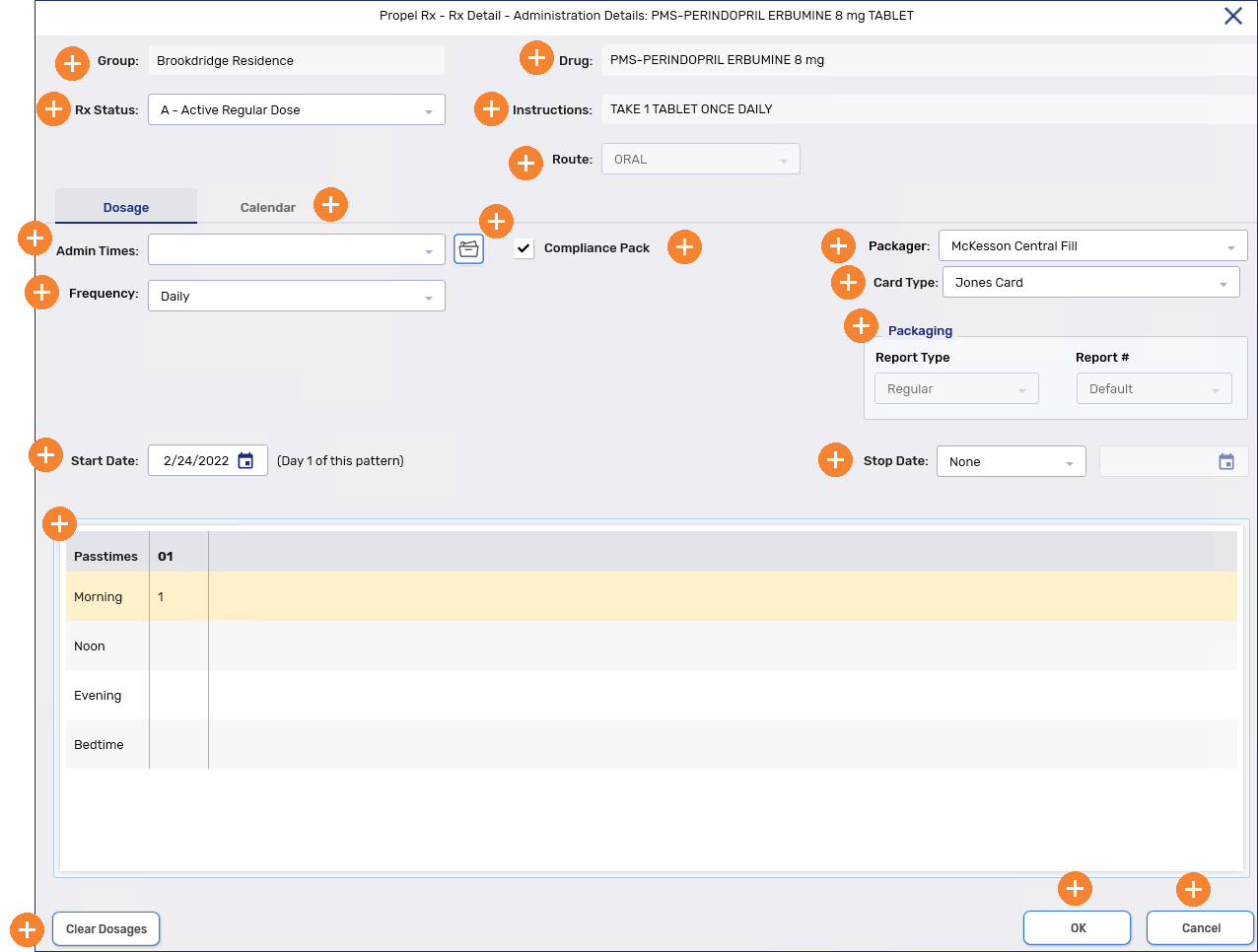Viewport: 1258px width, 952px height.
Task: Open the Rx Status dropdown
Action: 297,110
